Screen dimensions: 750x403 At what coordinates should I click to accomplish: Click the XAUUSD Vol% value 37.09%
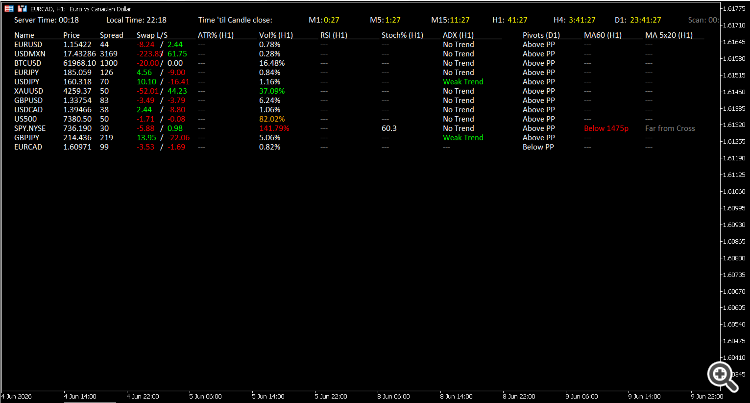pyautogui.click(x=272, y=91)
